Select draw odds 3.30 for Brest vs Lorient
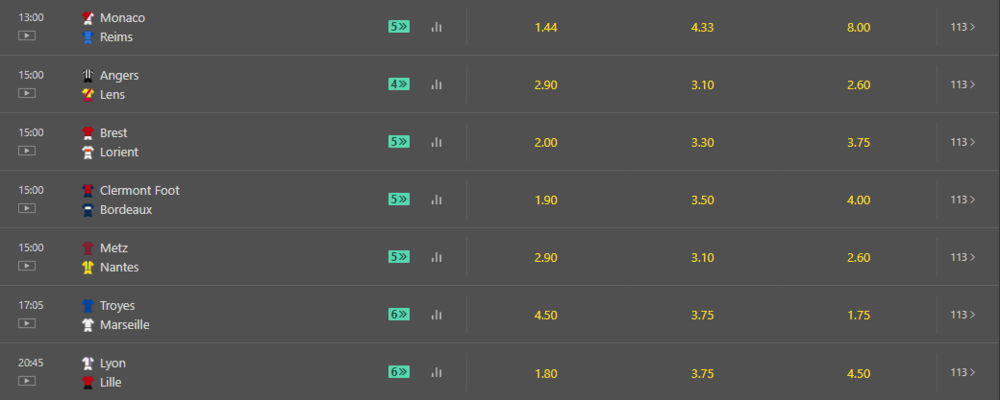Image resolution: width=1000 pixels, height=400 pixels. (702, 142)
